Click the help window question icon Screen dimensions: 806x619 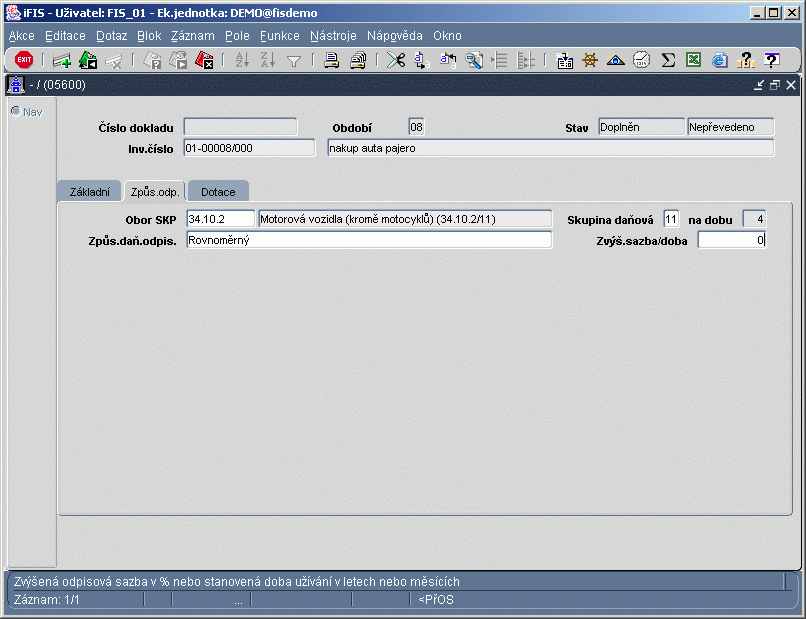772,61
